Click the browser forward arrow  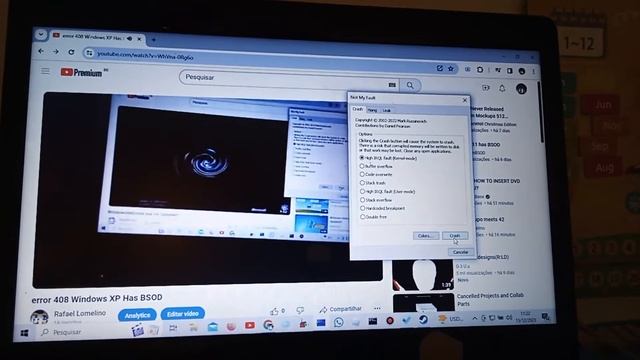pos(56,52)
